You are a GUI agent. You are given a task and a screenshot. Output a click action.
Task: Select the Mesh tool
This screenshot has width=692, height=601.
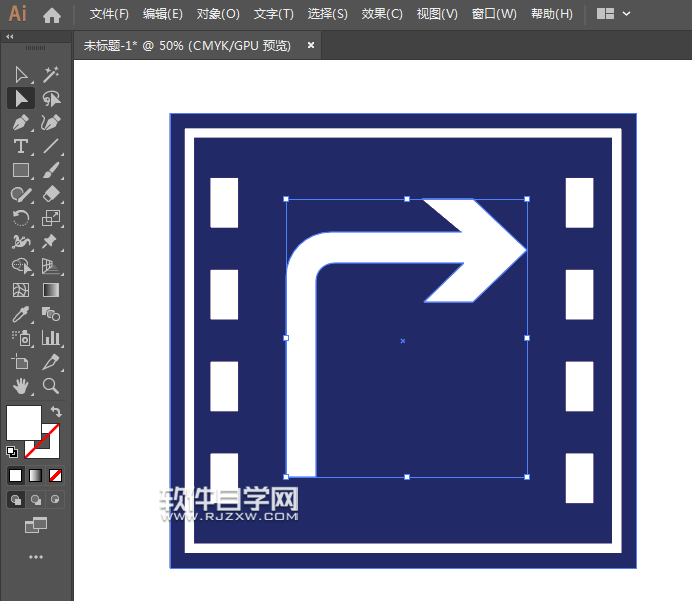21,290
